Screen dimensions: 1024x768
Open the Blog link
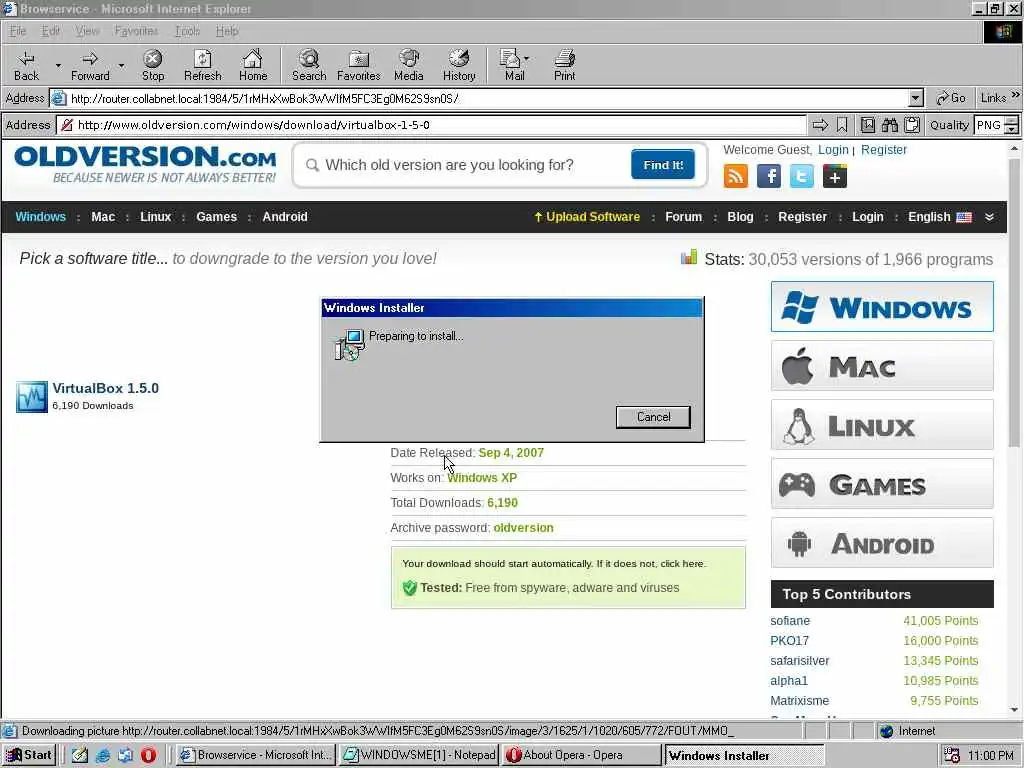740,217
